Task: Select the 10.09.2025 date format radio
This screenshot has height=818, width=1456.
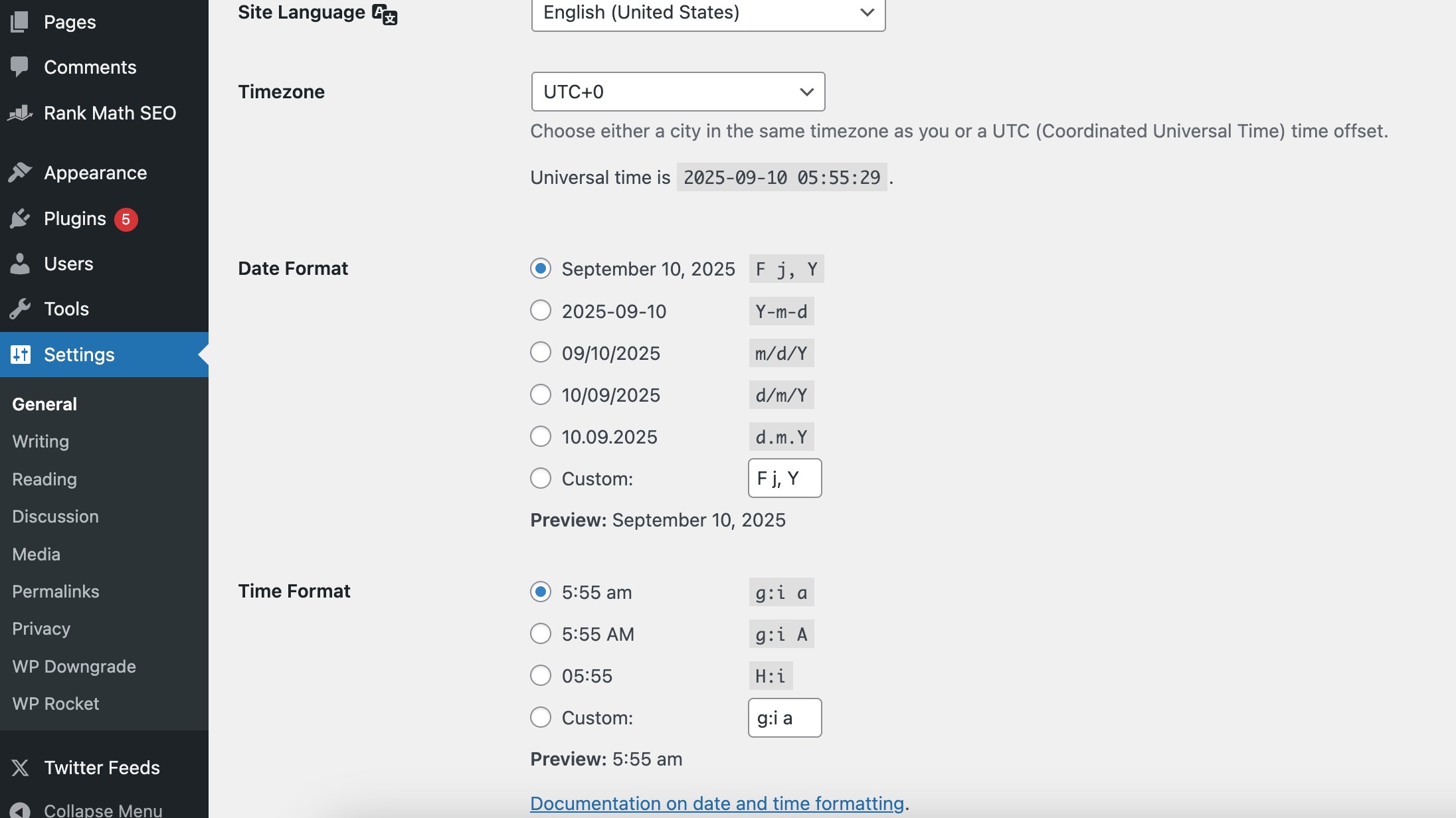Action: point(541,436)
